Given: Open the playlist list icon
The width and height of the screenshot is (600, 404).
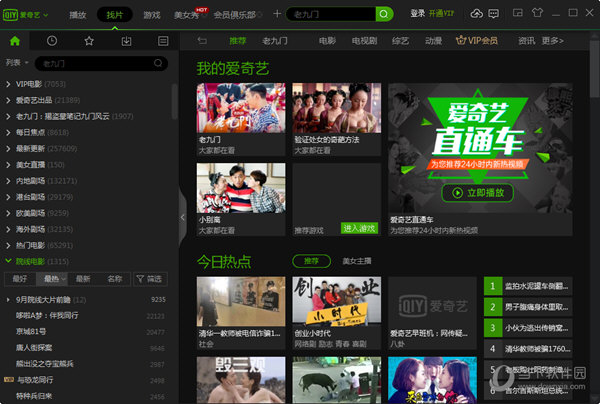Looking at the screenshot, I should (163, 41).
